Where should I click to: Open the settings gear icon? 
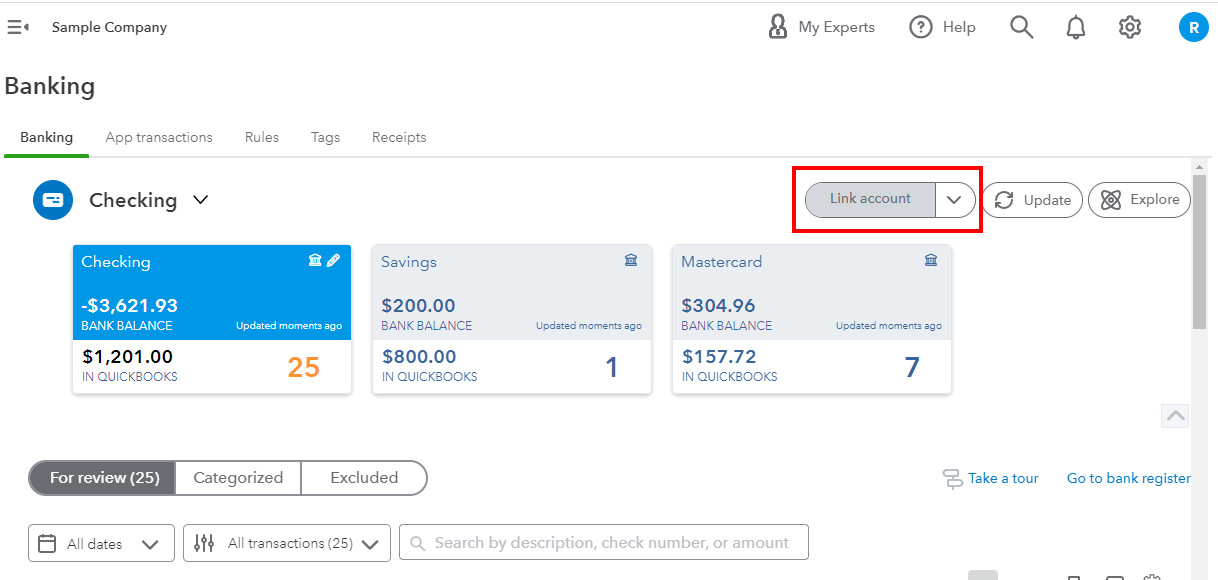click(x=1130, y=27)
